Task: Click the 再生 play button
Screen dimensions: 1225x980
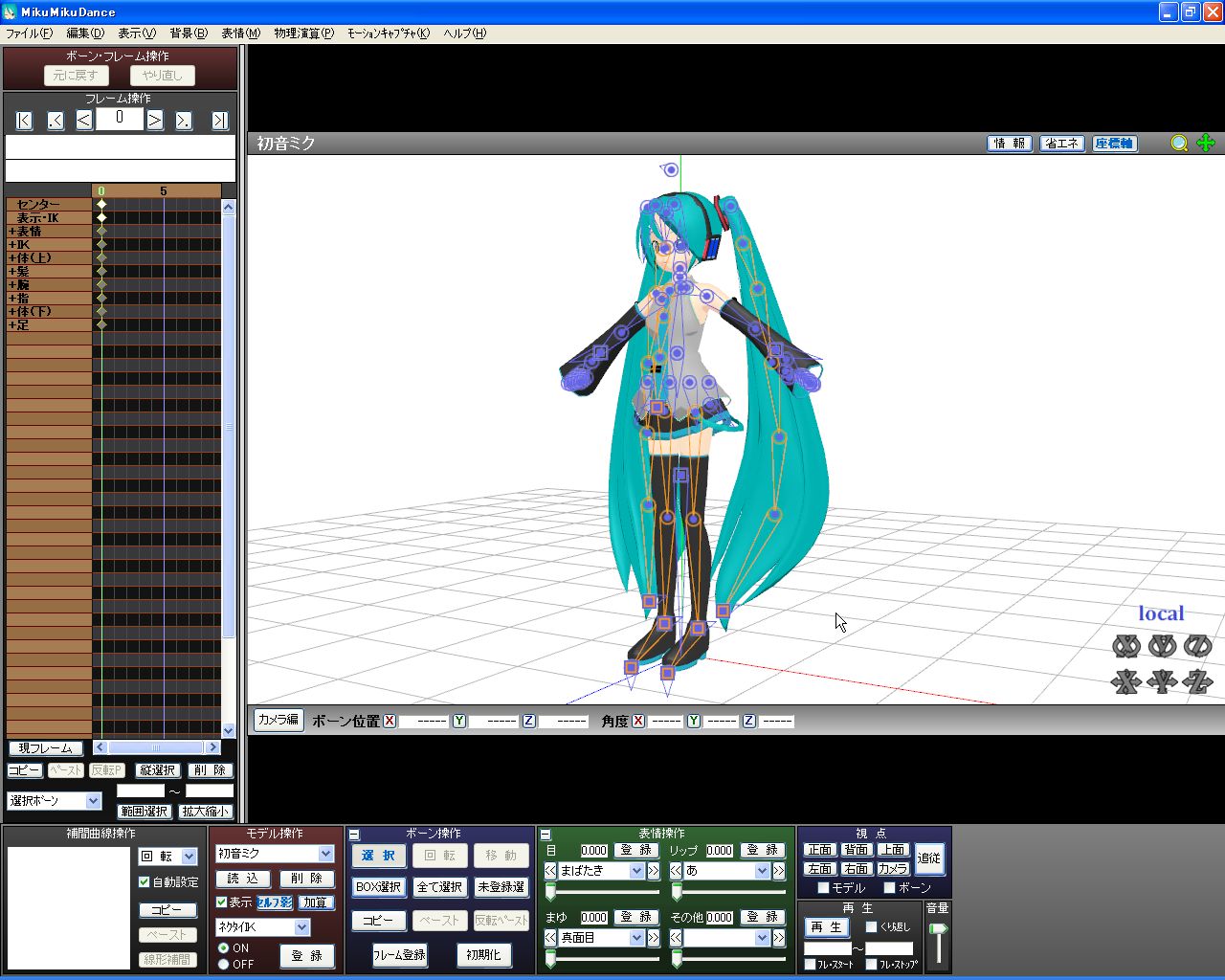Action: coord(826,927)
